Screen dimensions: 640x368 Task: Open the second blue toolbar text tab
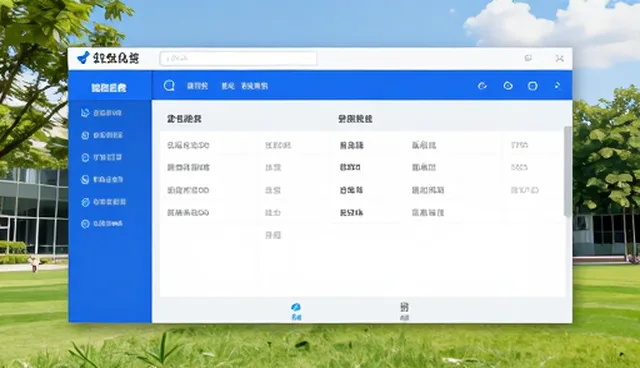(228, 86)
